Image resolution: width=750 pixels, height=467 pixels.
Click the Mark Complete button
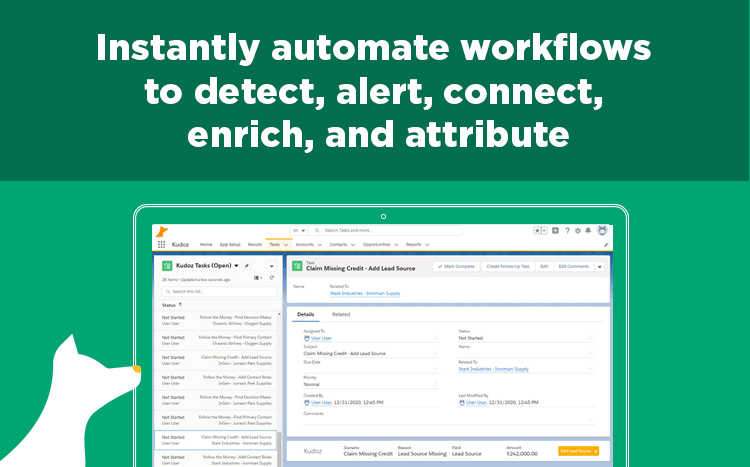tap(456, 267)
